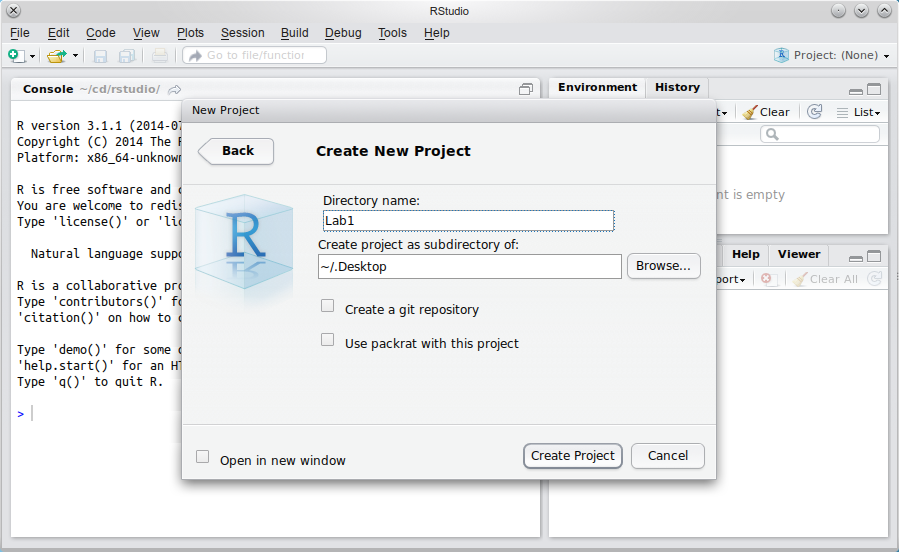899x552 pixels.
Task: Click the Save icon in toolbar
Action: pos(100,56)
